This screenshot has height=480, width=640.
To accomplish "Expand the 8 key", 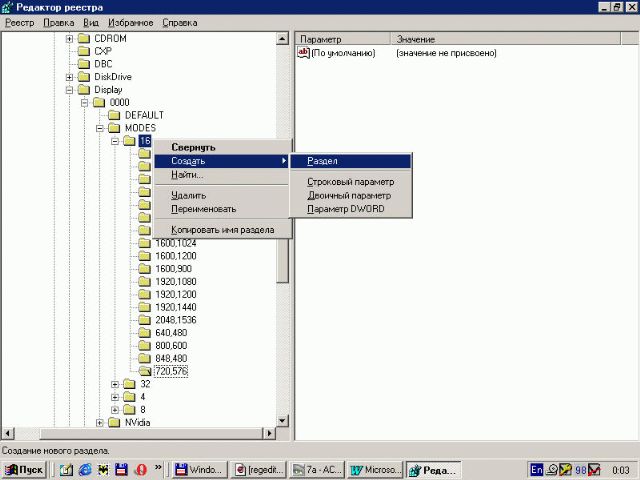I will [115, 410].
